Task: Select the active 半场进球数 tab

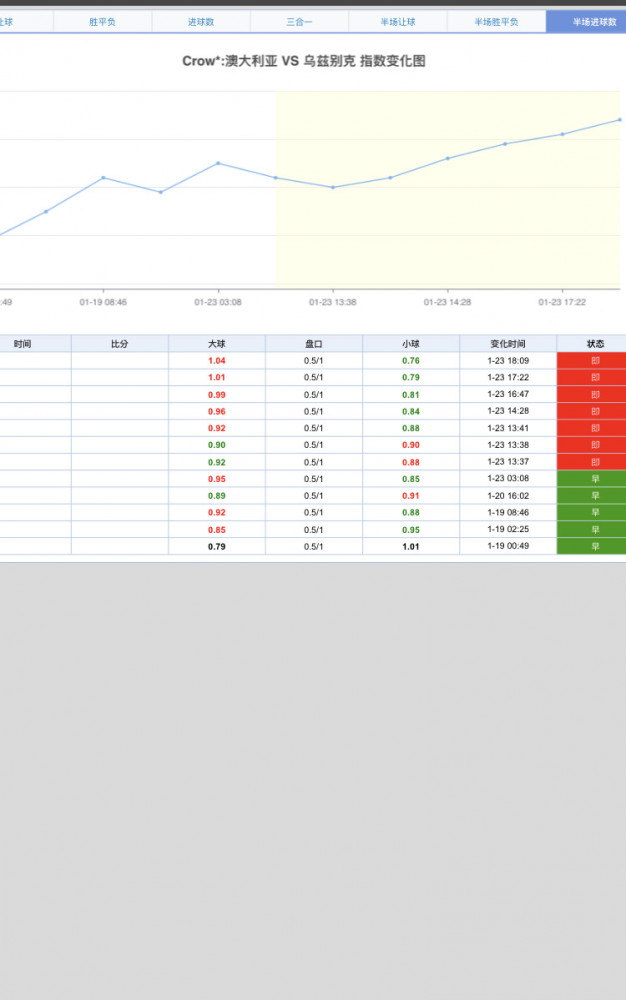Action: tap(586, 22)
